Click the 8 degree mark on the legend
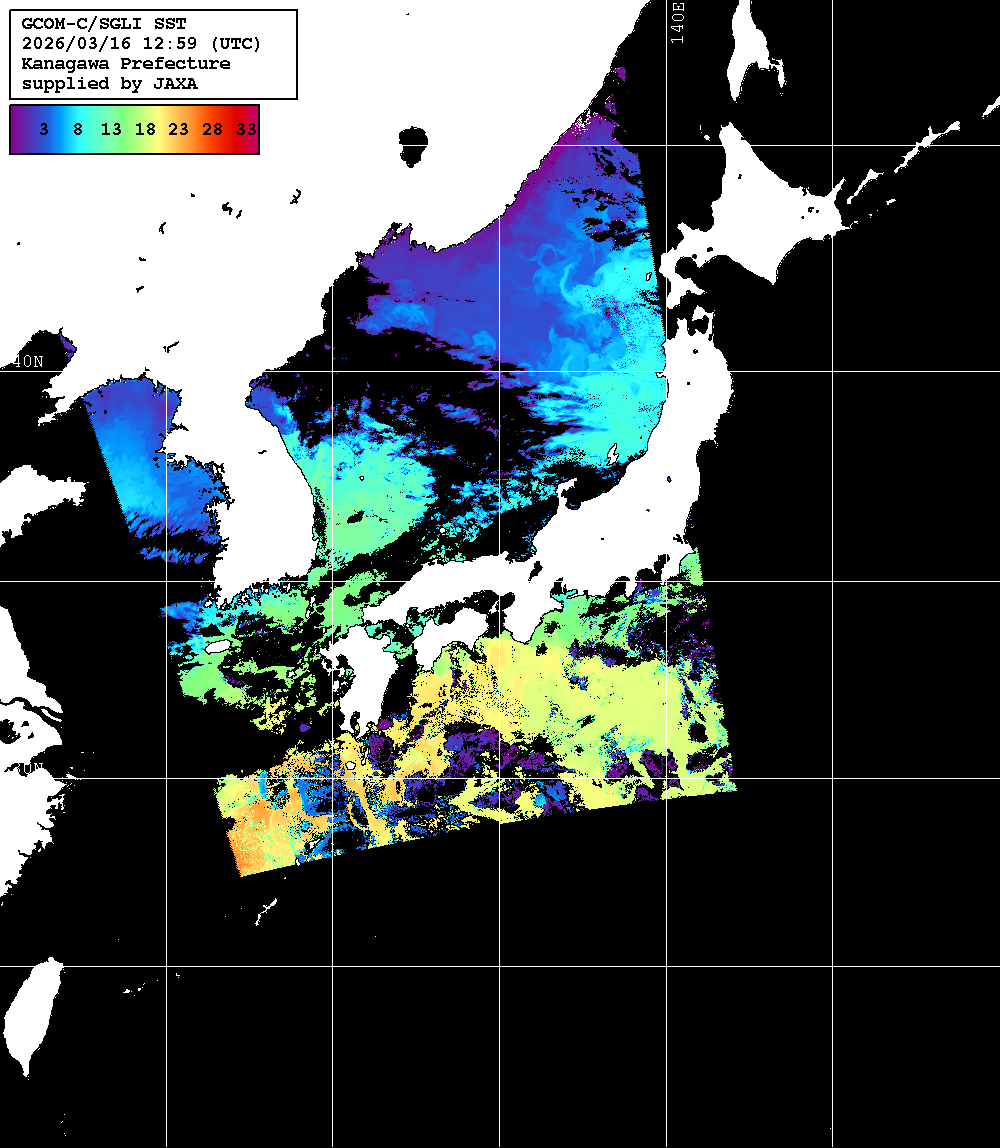This screenshot has width=1000, height=1148. pos(77,129)
